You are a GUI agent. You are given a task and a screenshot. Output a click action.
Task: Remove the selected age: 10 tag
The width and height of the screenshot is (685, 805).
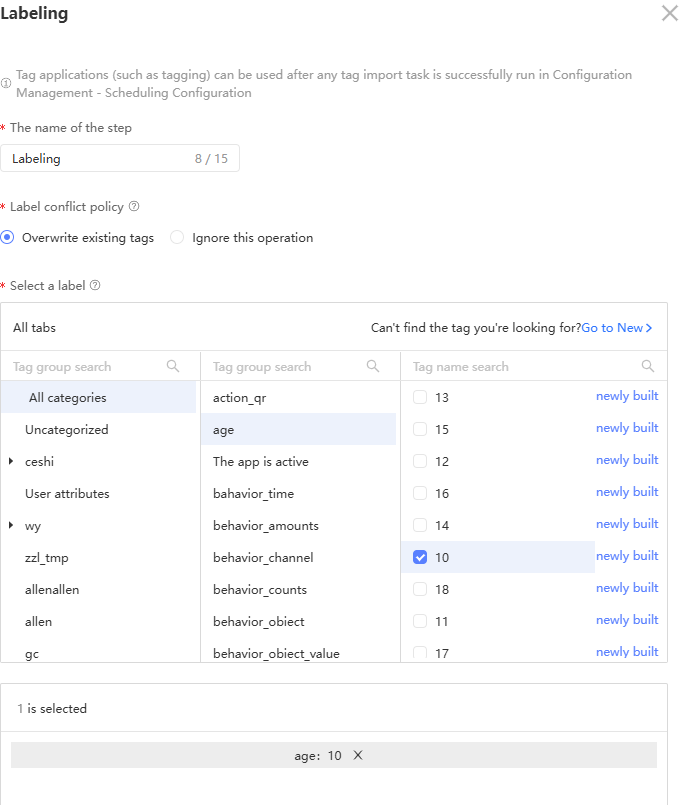(x=358, y=755)
